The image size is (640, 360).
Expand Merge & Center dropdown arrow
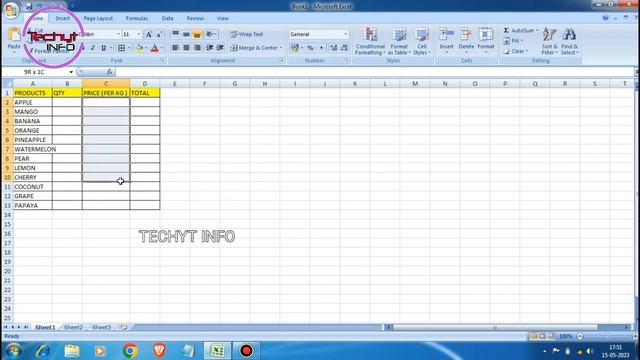click(x=281, y=48)
